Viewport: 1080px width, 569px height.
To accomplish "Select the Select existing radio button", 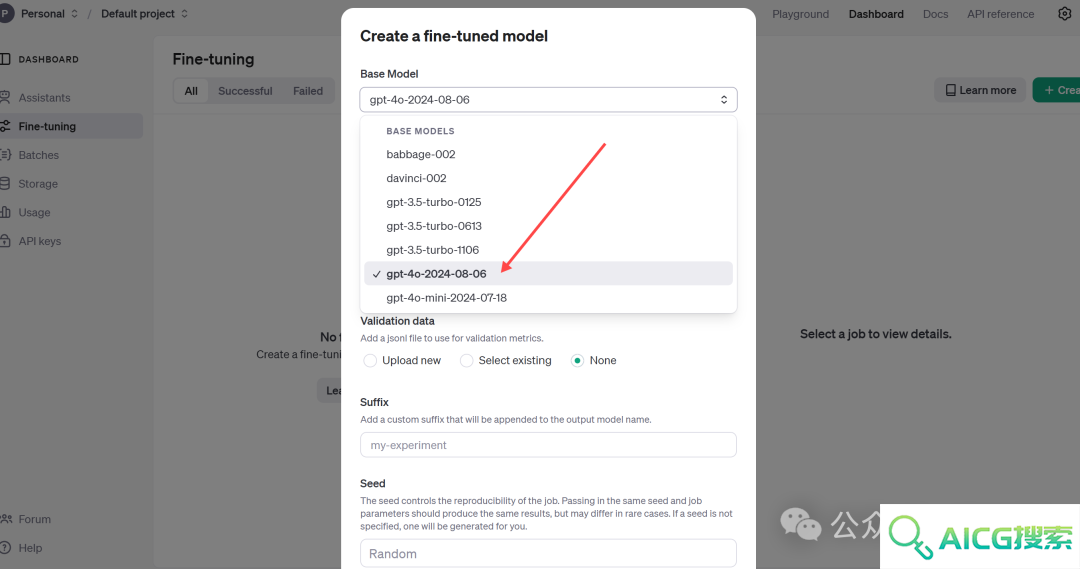I will click(466, 360).
